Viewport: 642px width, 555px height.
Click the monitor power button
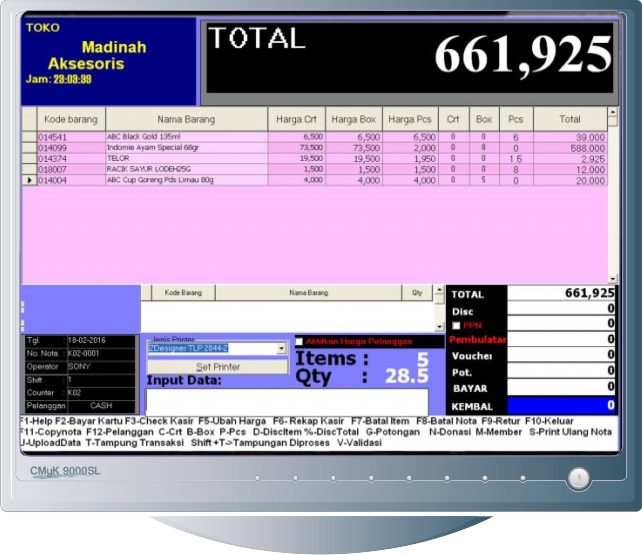(577, 479)
